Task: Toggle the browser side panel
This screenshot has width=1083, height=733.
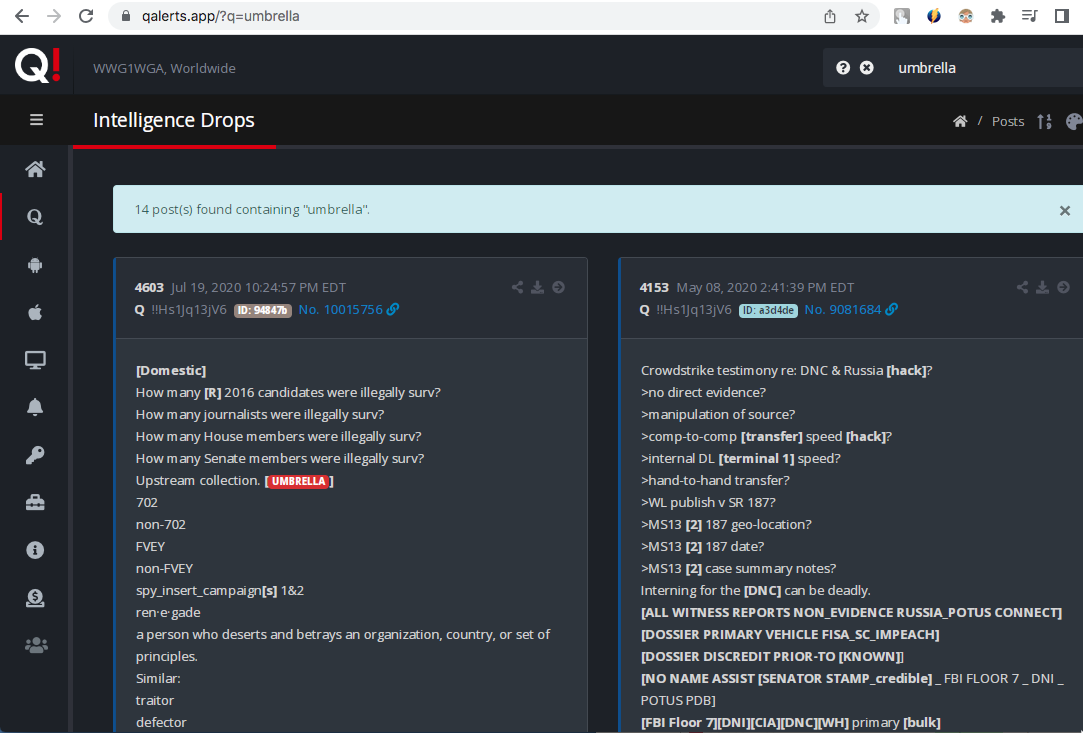Action: tap(1062, 16)
